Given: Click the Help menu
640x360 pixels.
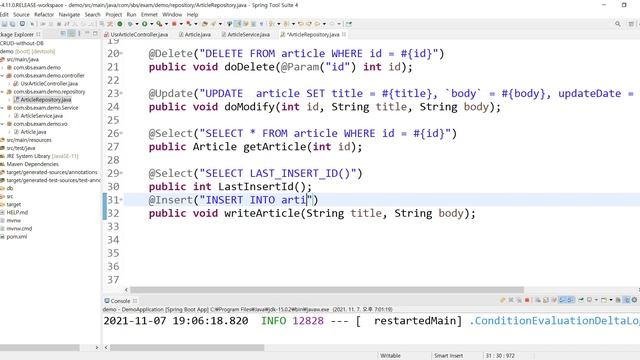Looking at the screenshot, I should (192, 14).
